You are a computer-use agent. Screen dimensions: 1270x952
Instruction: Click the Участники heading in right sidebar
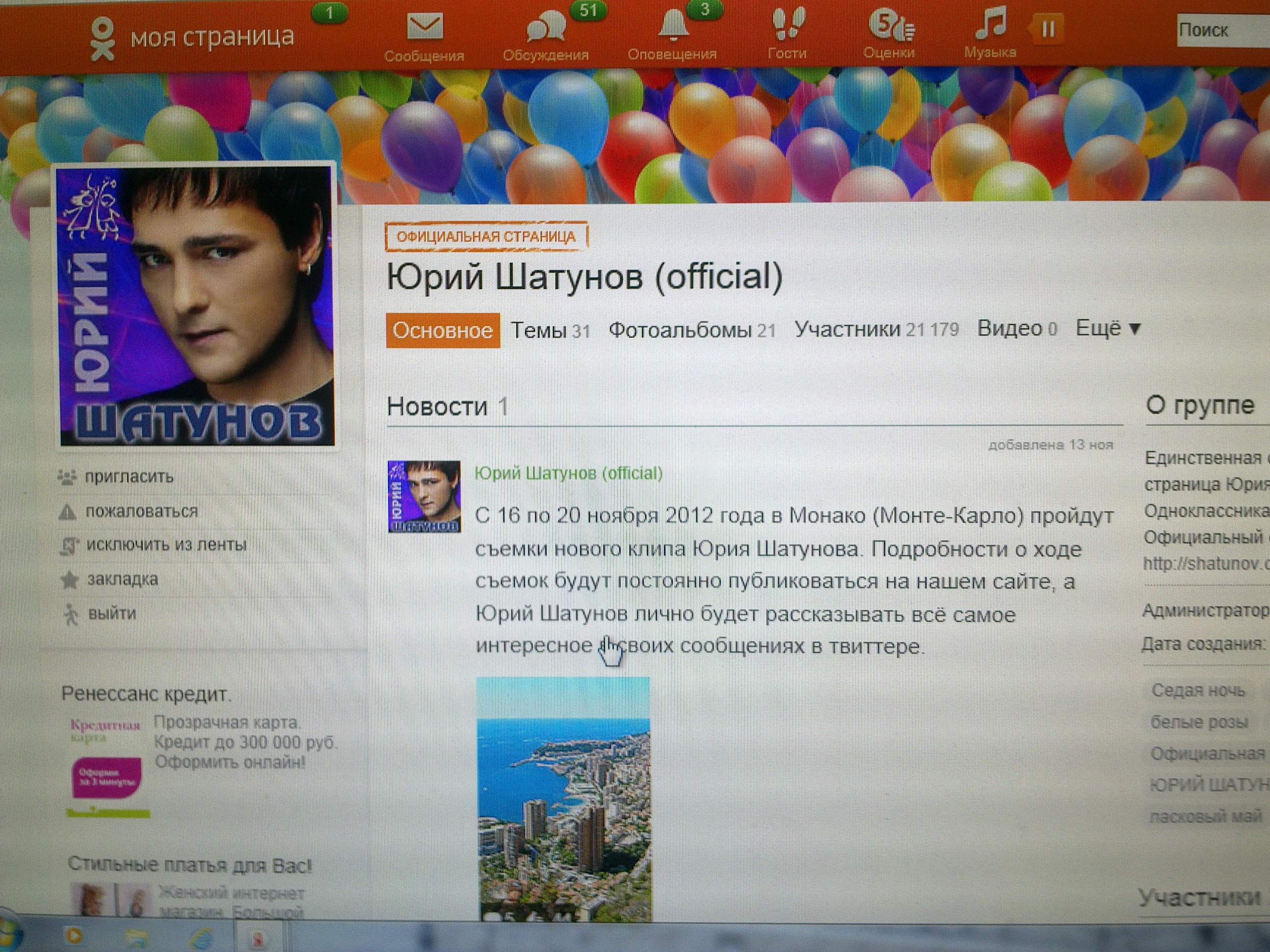(1199, 898)
